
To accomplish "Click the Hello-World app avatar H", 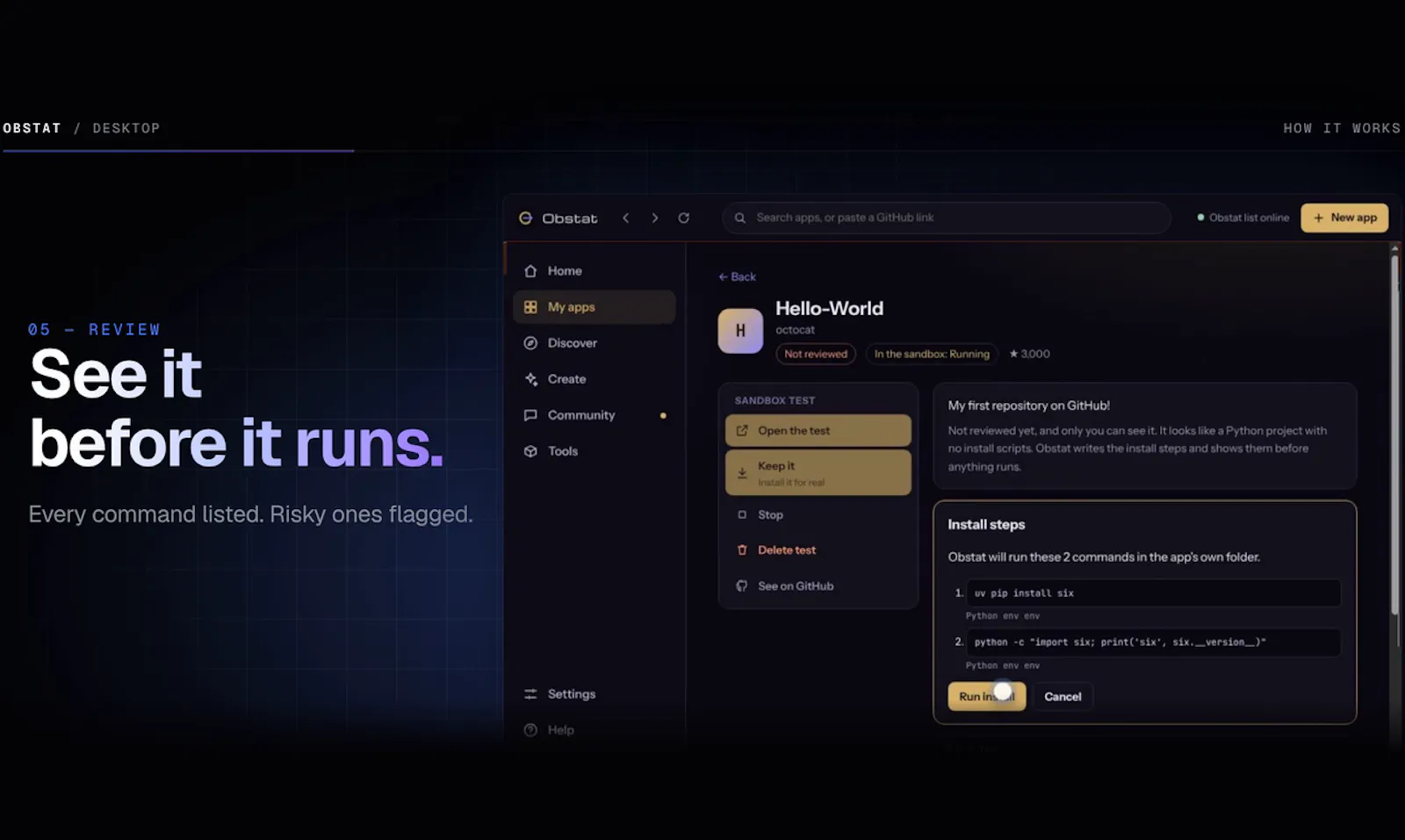I will [740, 331].
